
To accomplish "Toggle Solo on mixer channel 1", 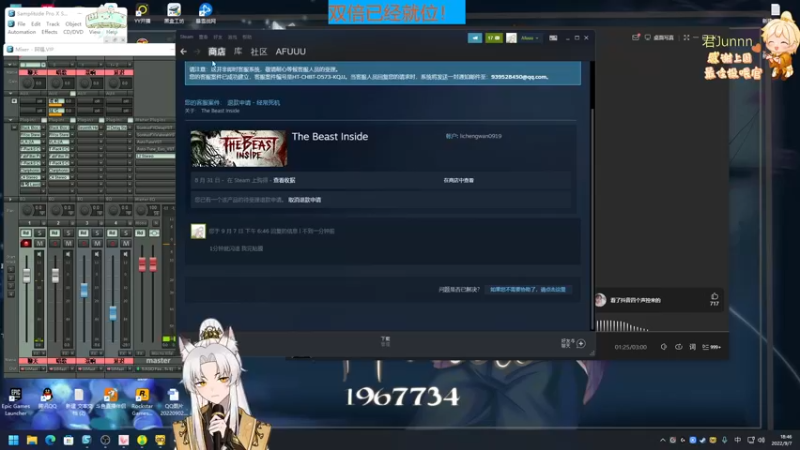I will tap(39, 233).
